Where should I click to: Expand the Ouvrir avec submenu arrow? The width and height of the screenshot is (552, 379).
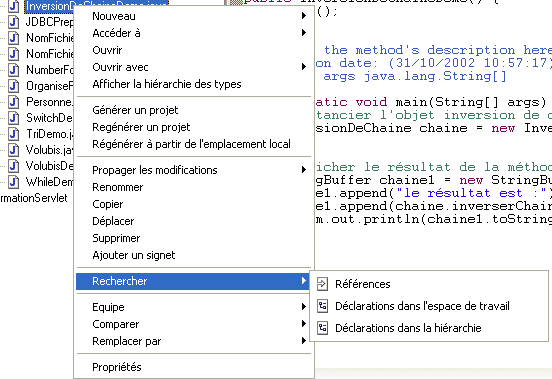[304, 67]
